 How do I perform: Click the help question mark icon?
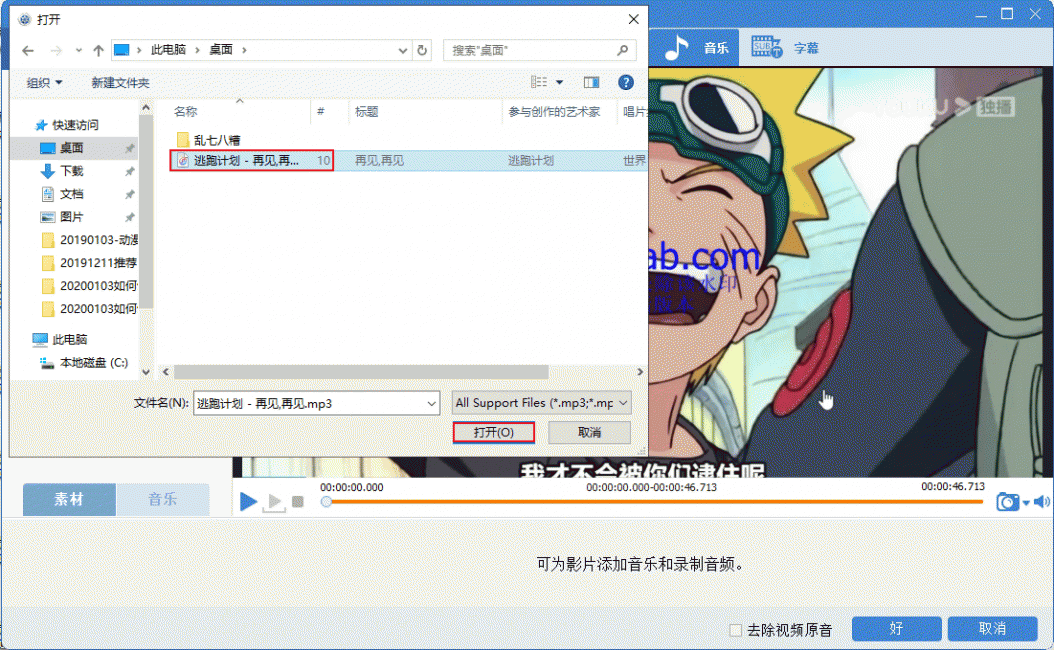[626, 82]
